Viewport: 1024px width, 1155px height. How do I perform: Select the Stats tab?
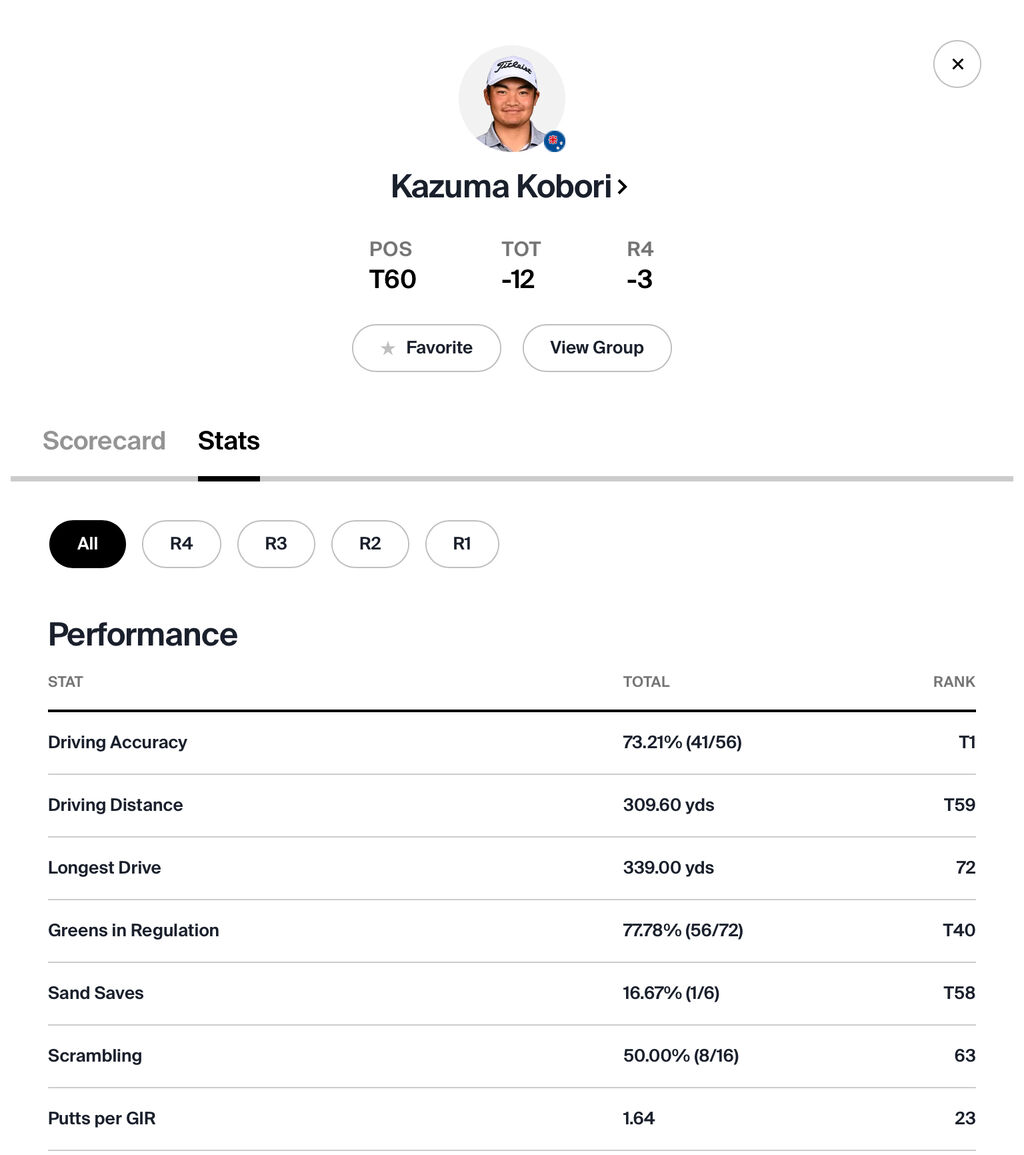[228, 440]
